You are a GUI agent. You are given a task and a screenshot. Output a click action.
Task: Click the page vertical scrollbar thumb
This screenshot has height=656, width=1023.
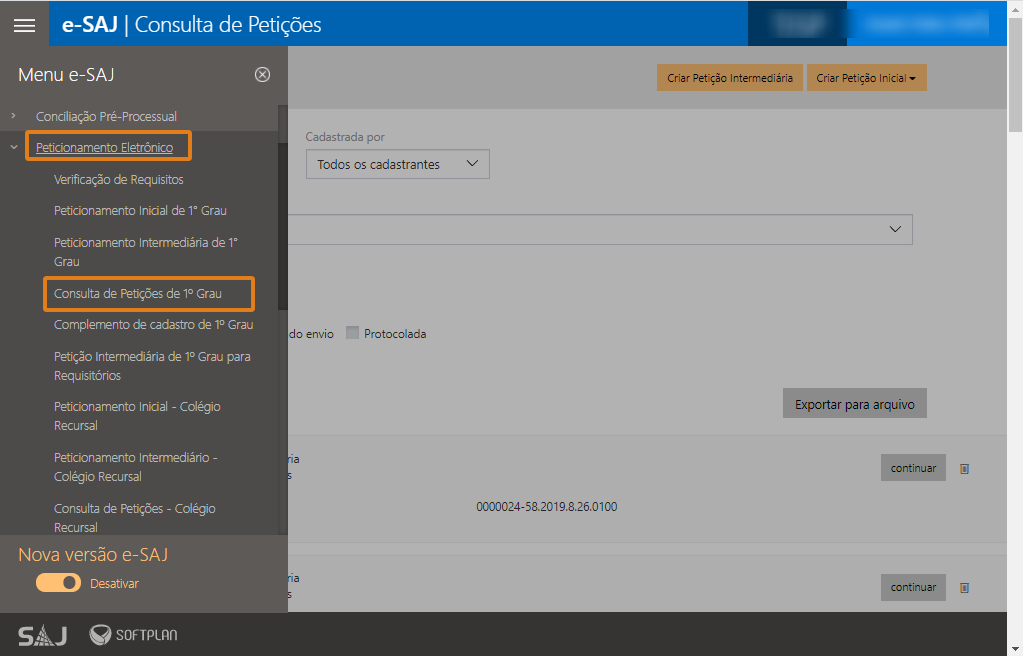coord(1015,75)
